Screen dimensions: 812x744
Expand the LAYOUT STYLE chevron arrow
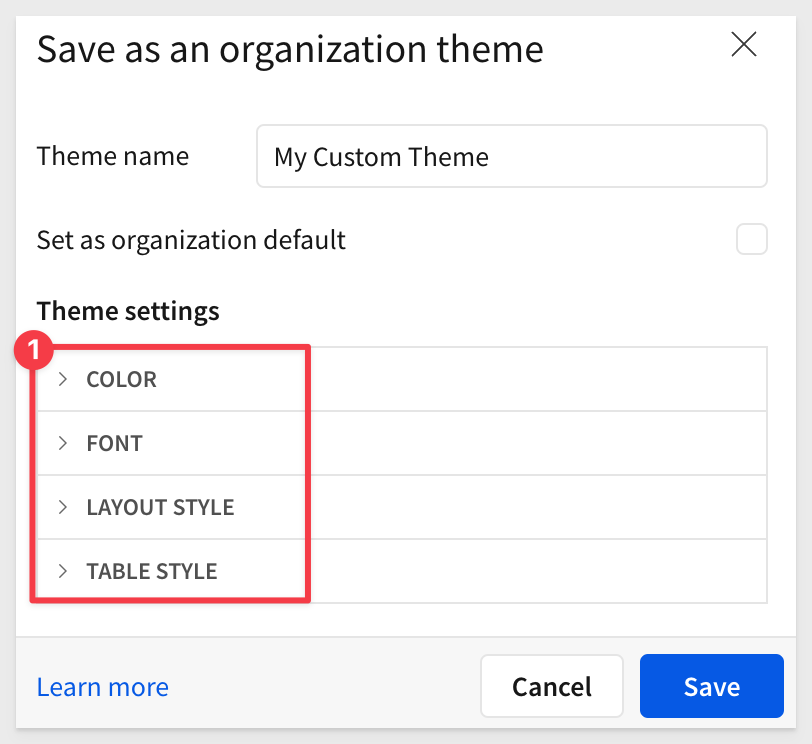click(63, 507)
